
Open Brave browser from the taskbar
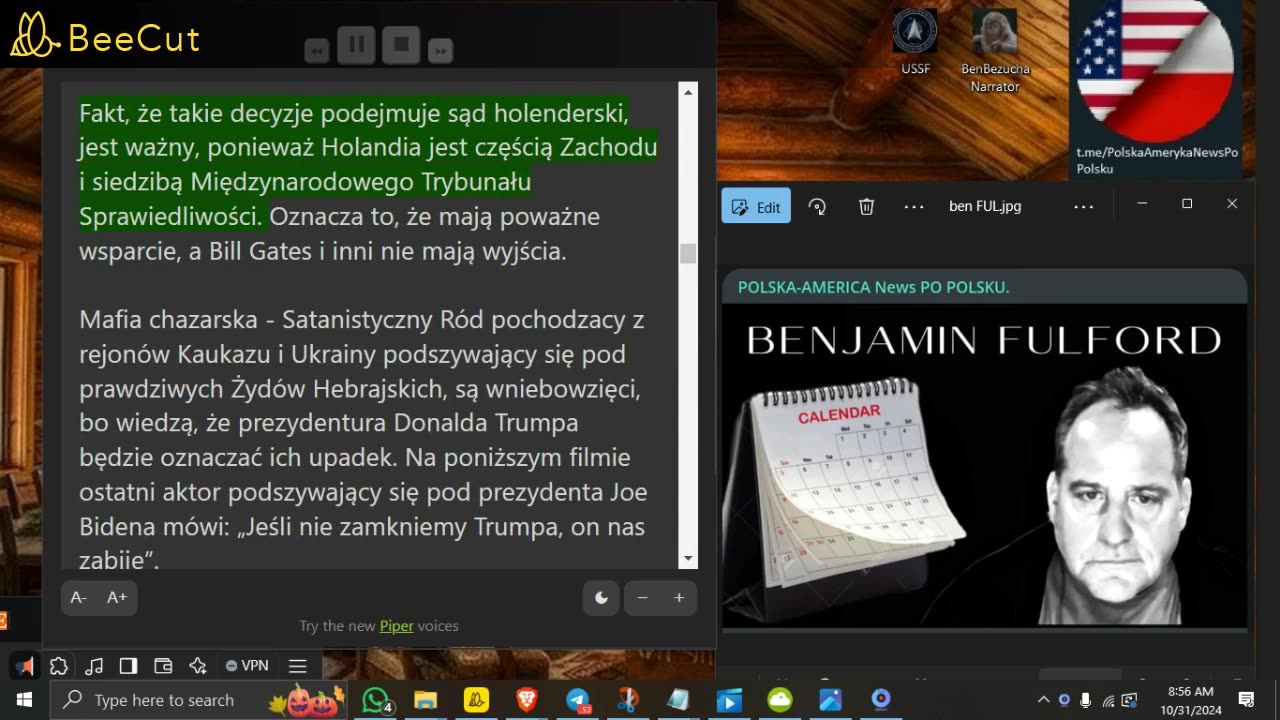click(x=527, y=700)
